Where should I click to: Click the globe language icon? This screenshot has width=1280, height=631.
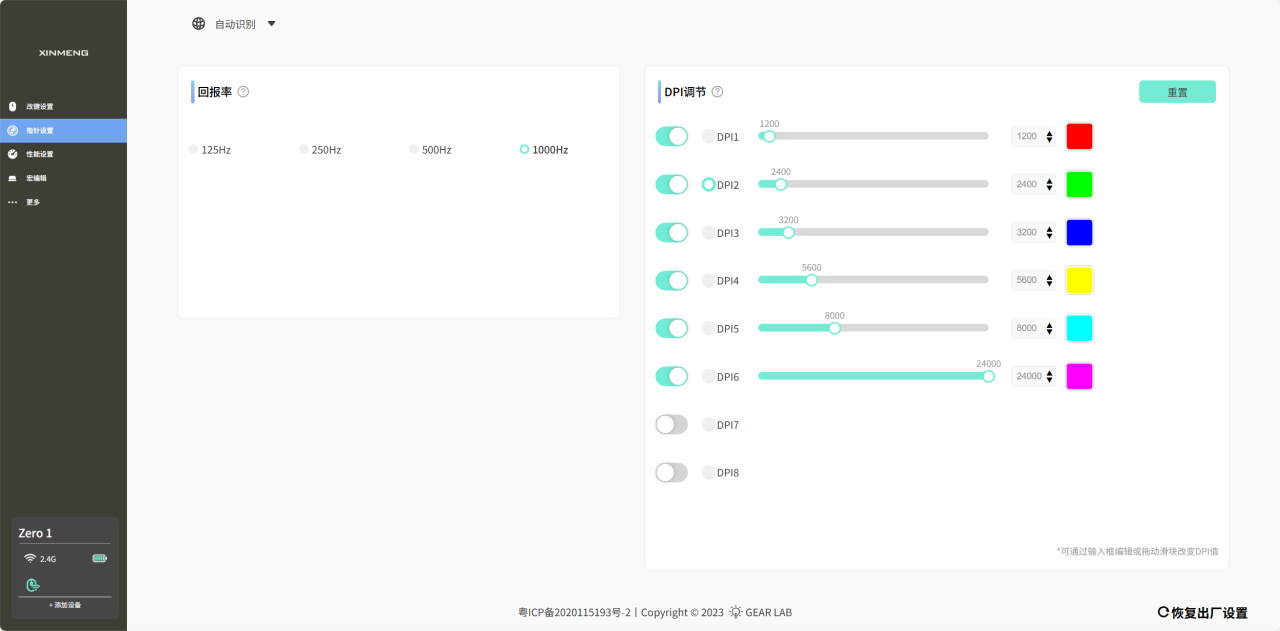[198, 23]
